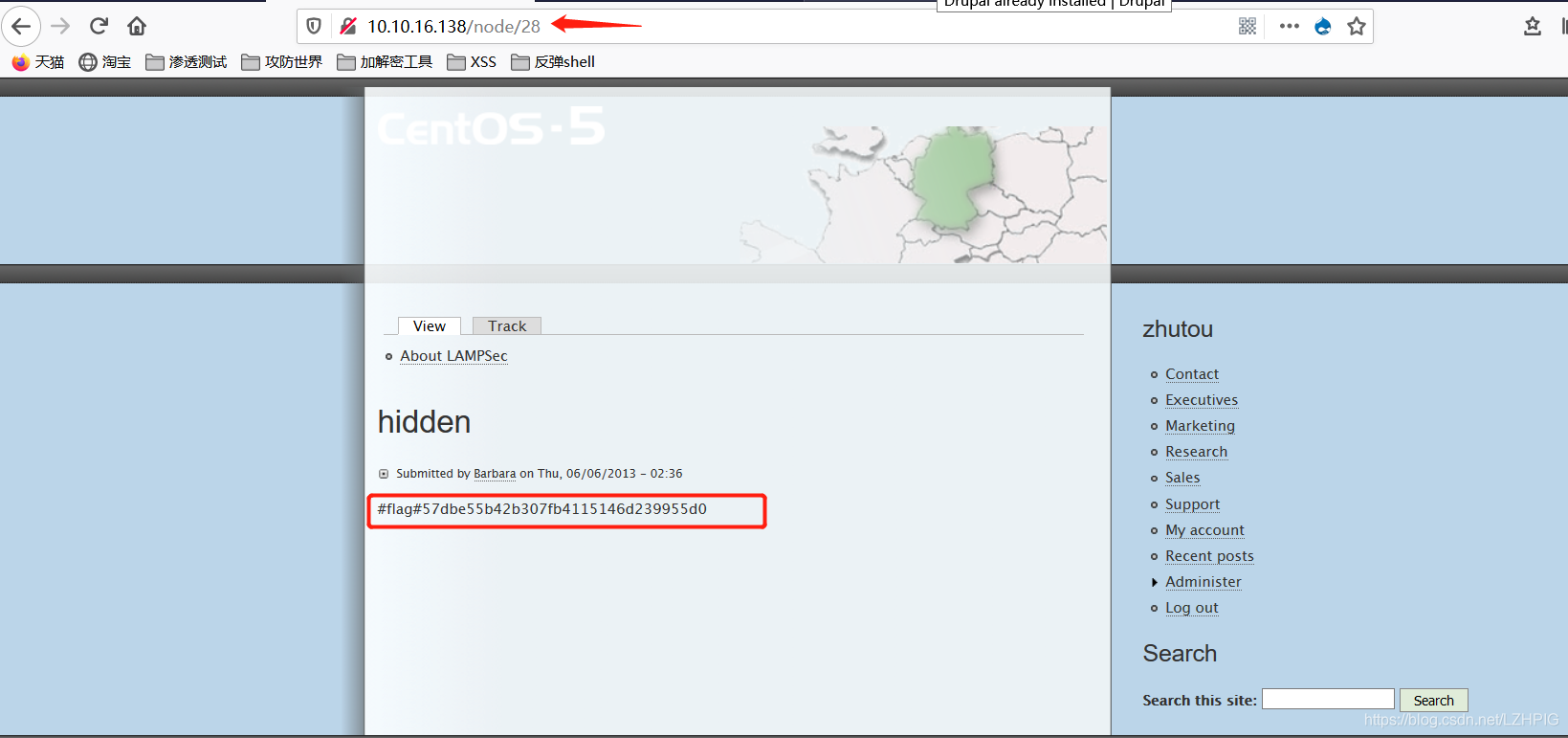The height and width of the screenshot is (738, 1568).
Task: Open 淘宝 bookmark
Action: coord(105,62)
